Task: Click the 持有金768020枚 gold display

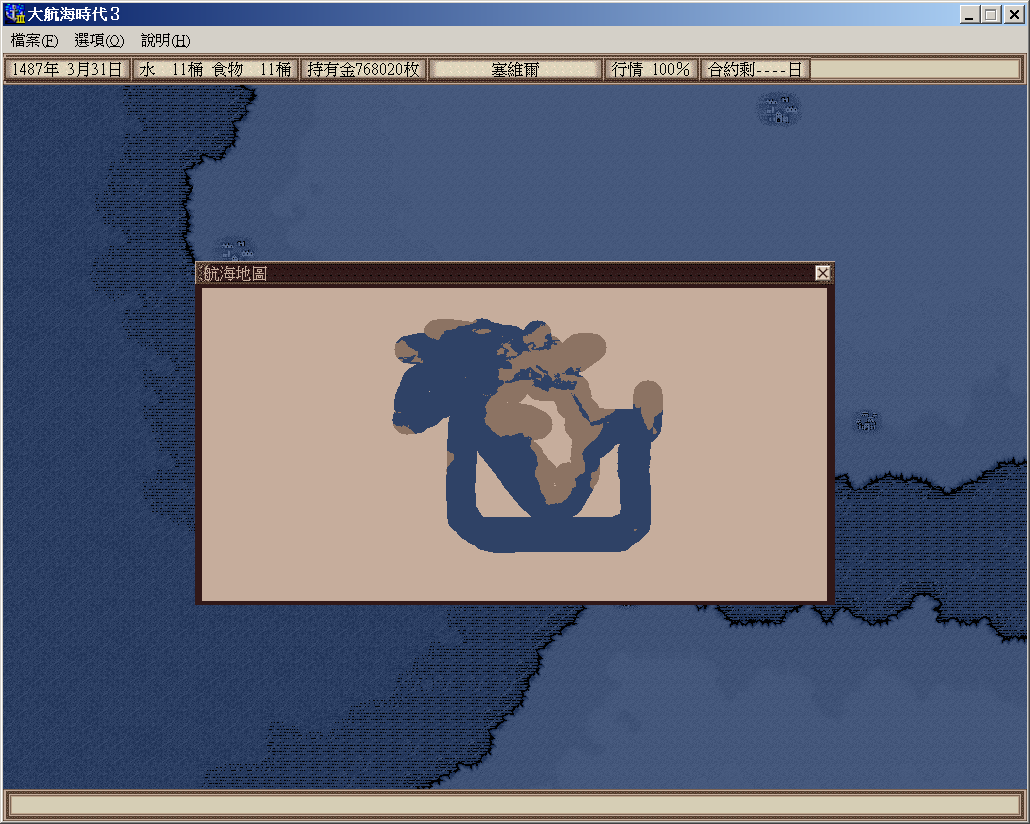Action: pyautogui.click(x=363, y=69)
